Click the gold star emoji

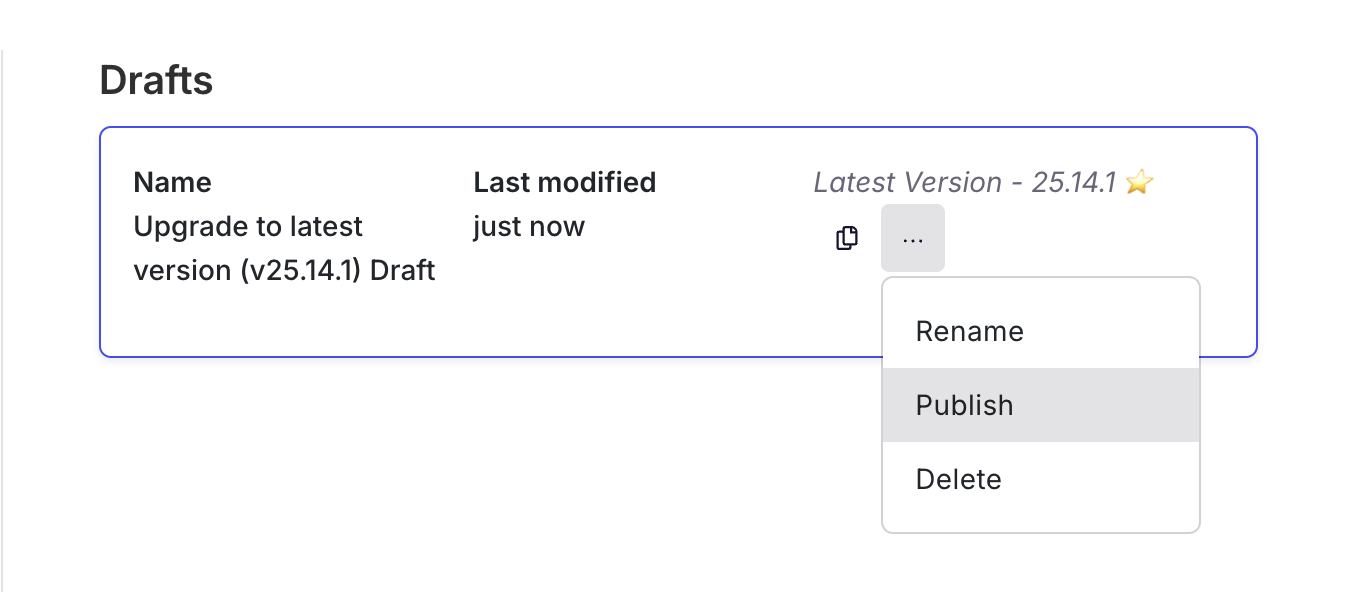pos(1139,183)
